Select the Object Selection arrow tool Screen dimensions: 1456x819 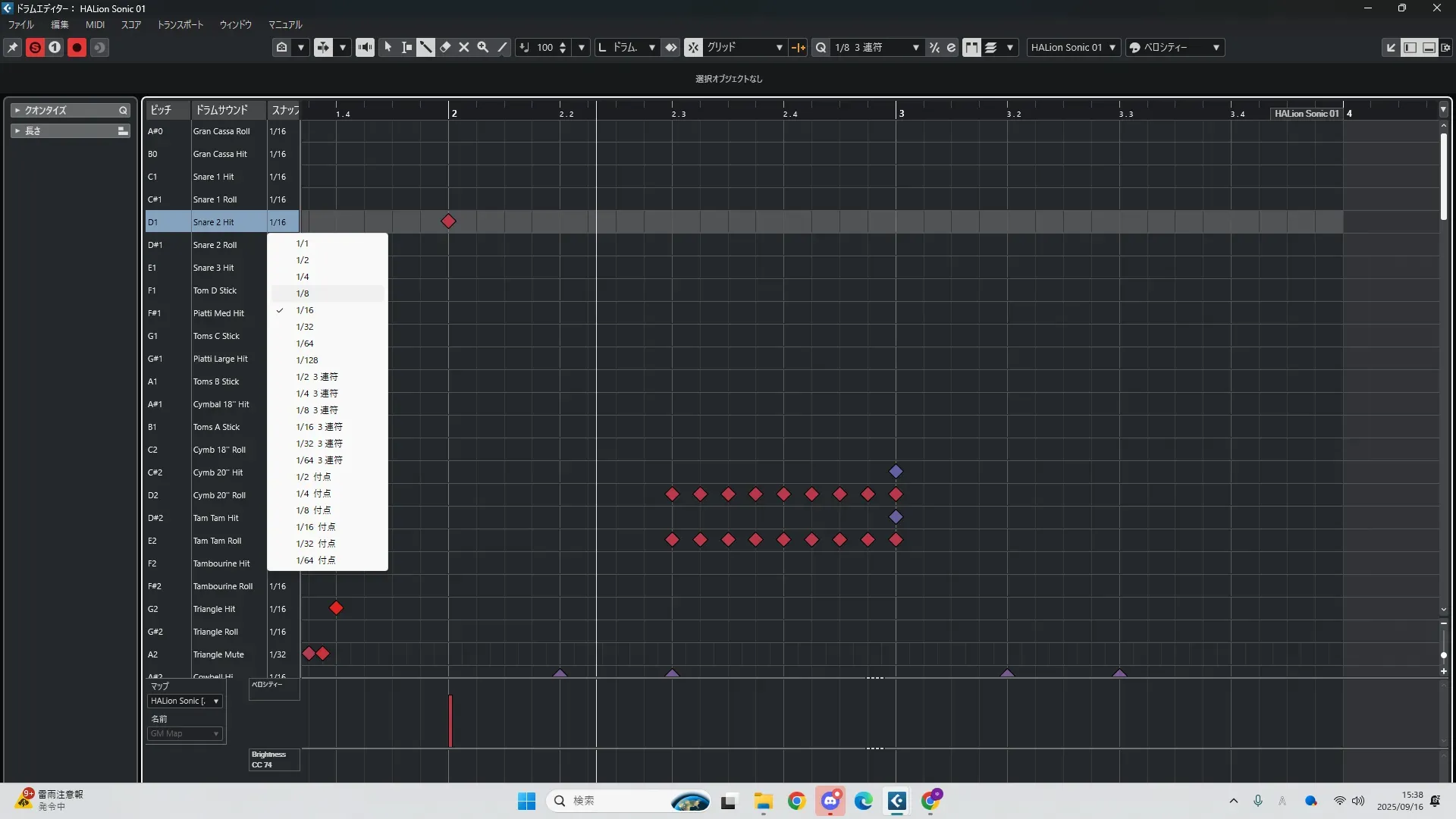pyautogui.click(x=388, y=47)
